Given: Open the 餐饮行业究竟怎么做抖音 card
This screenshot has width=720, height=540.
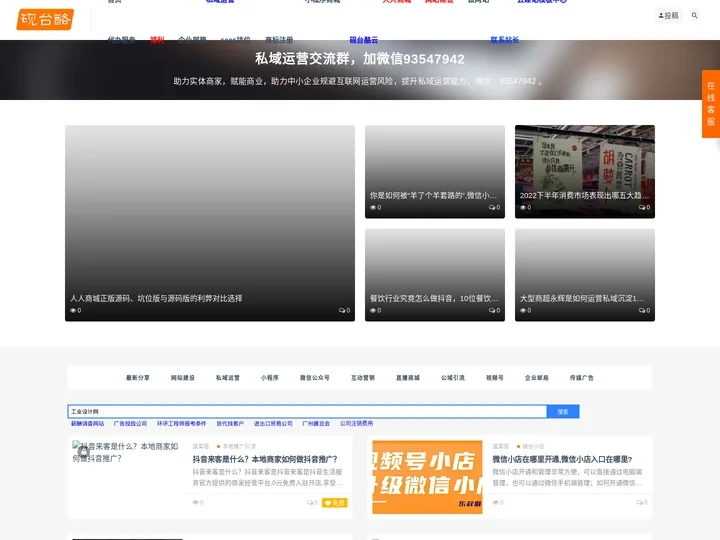Looking at the screenshot, I should pyautogui.click(x=435, y=275).
